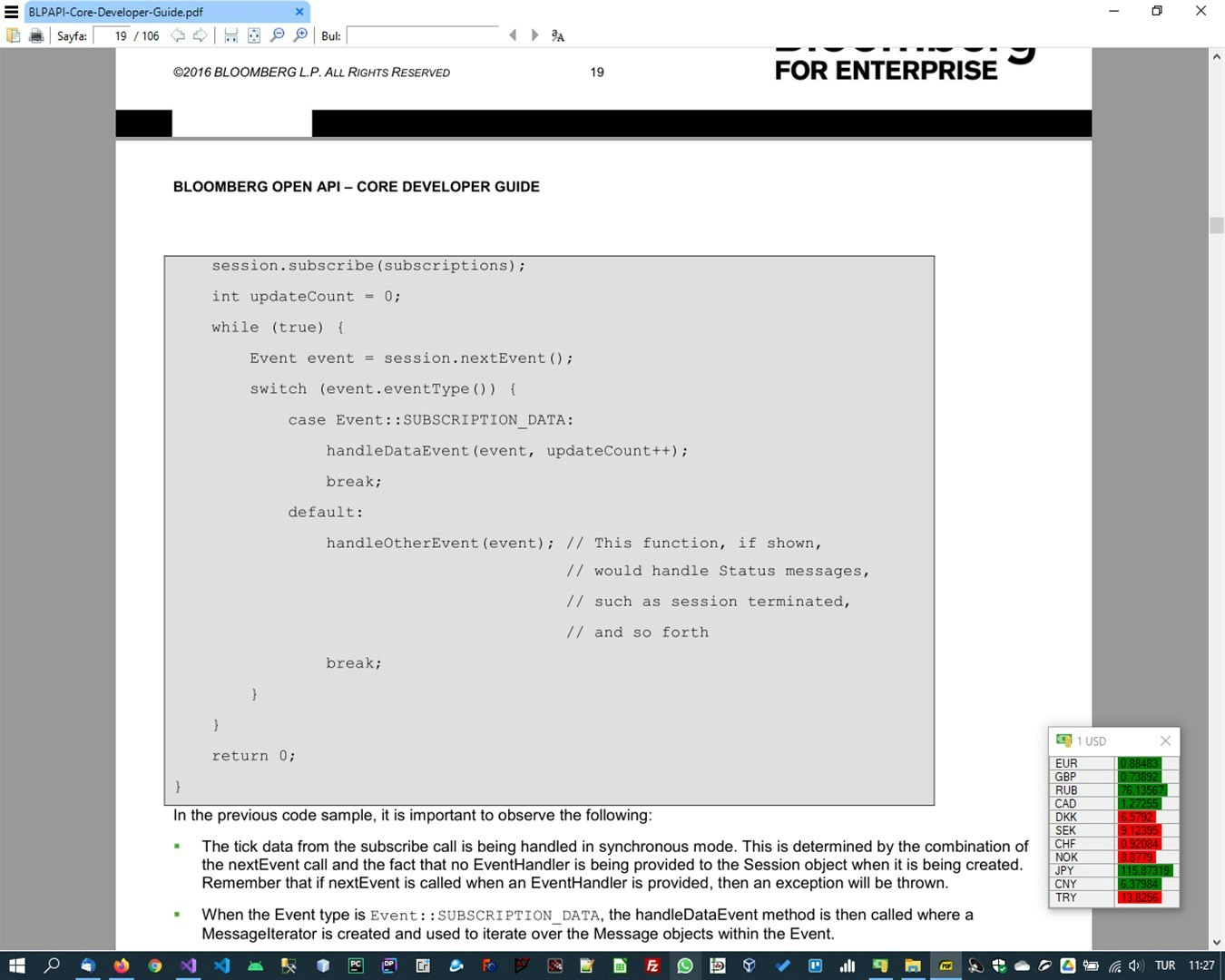Image resolution: width=1225 pixels, height=980 pixels.
Task: Click the OneDrive cloud tray icon
Action: click(1022, 965)
